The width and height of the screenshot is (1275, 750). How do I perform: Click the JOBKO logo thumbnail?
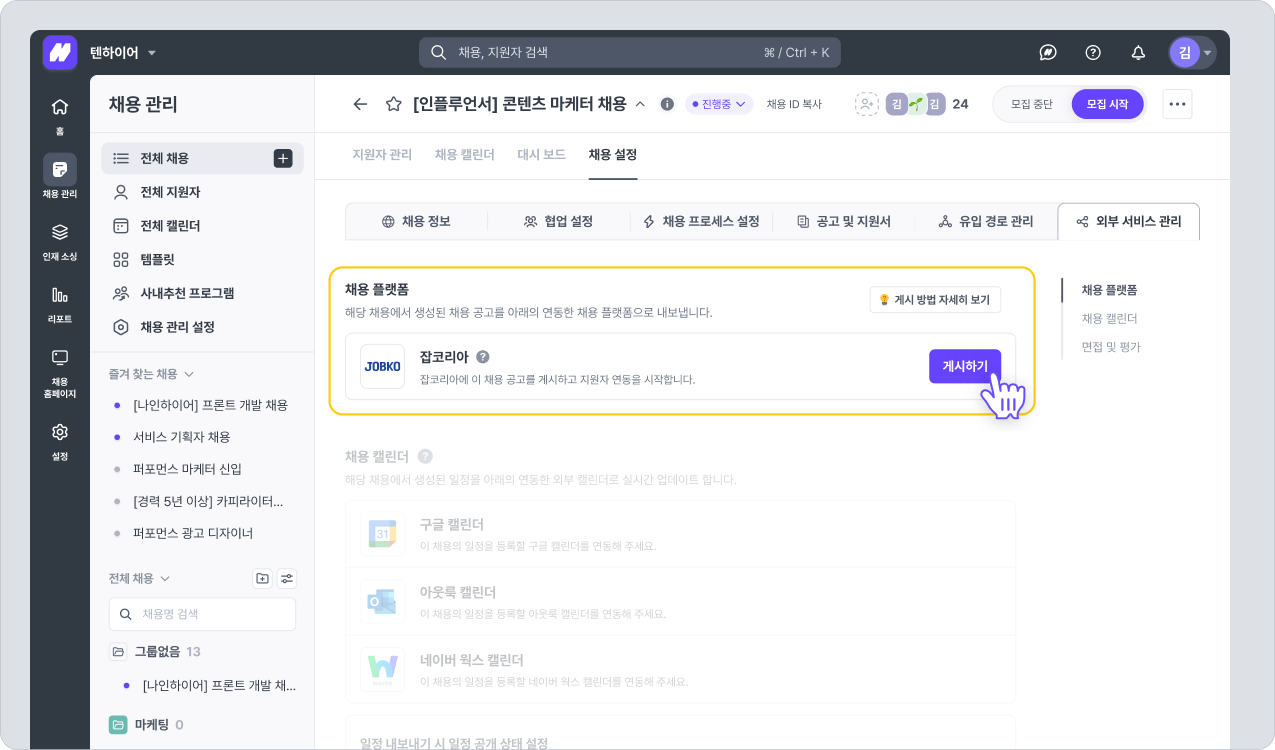coord(382,367)
